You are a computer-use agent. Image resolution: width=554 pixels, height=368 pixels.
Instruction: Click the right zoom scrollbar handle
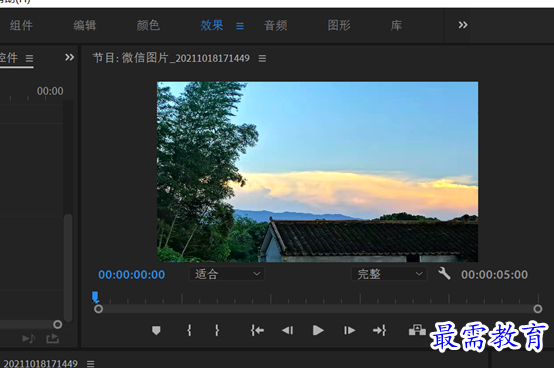[538, 309]
